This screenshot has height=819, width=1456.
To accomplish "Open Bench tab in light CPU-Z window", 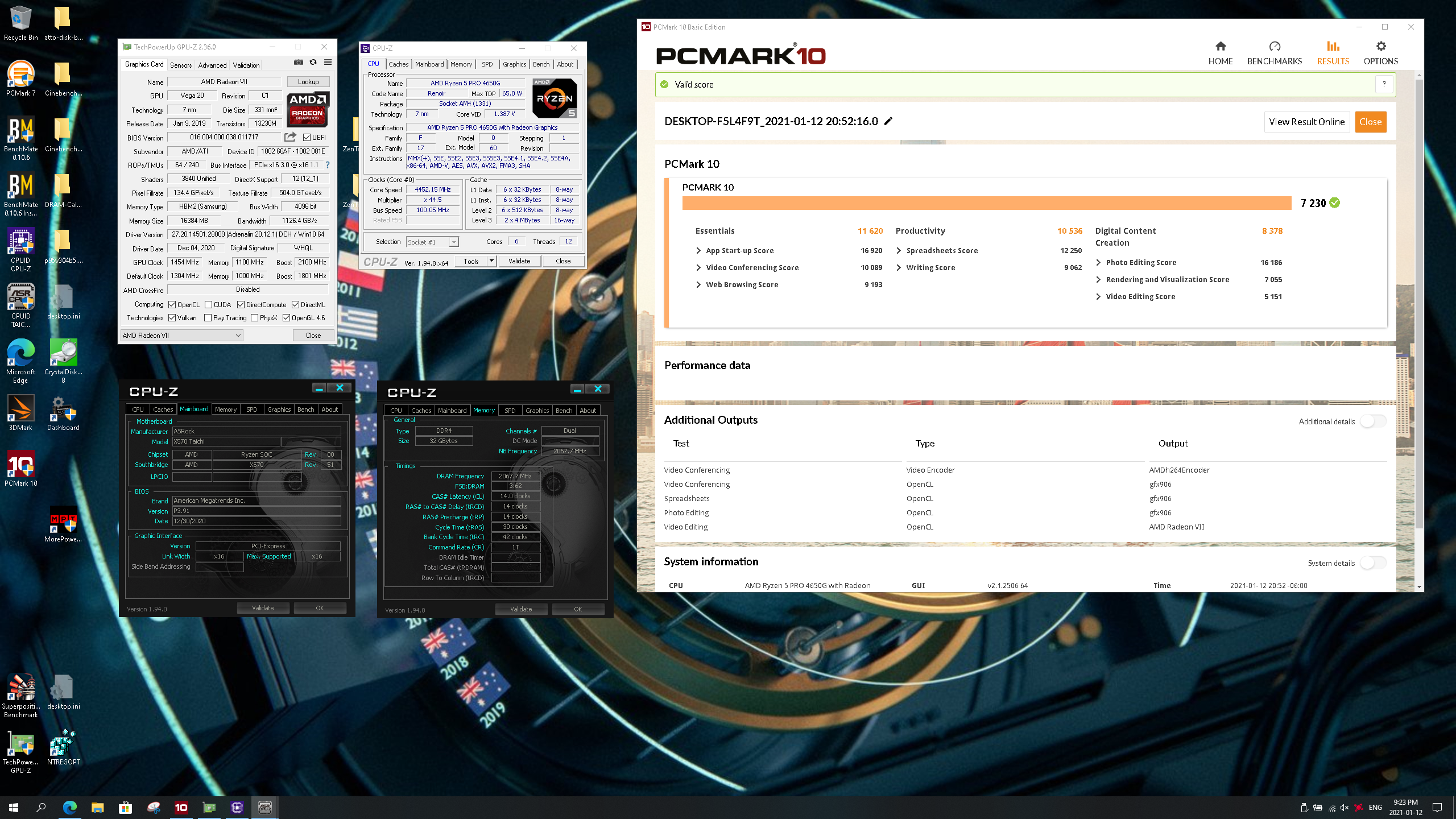I will (541, 64).
